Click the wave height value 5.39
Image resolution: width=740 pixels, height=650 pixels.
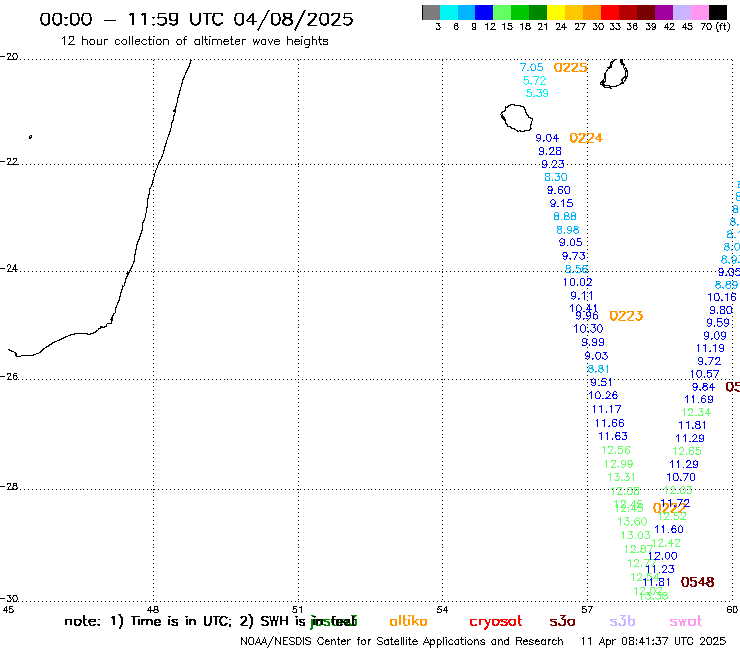pyautogui.click(x=537, y=93)
